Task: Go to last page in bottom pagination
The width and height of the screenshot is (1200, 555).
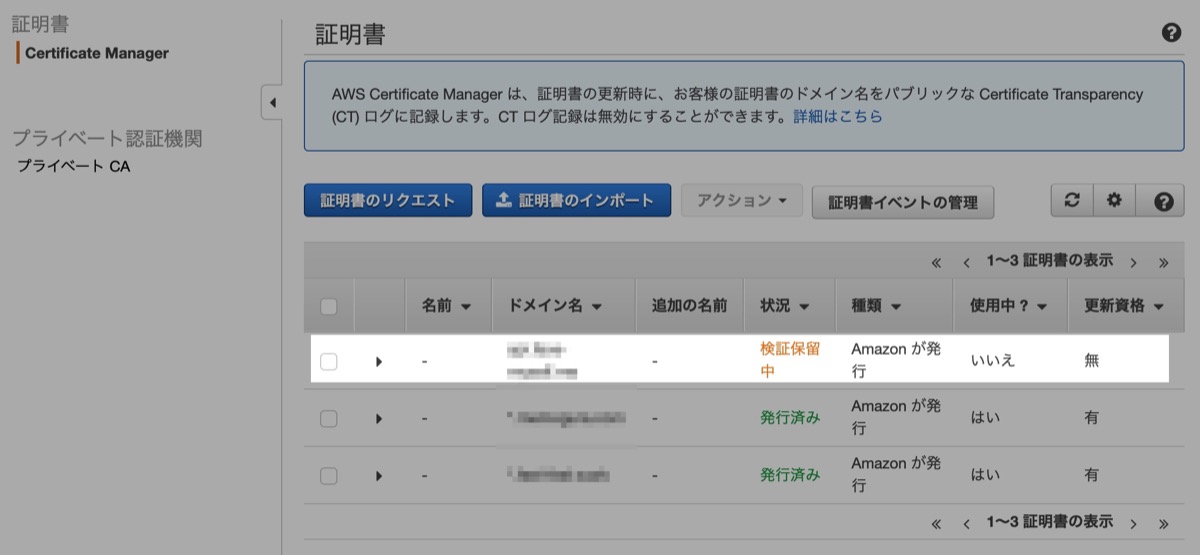Action: point(1163,523)
